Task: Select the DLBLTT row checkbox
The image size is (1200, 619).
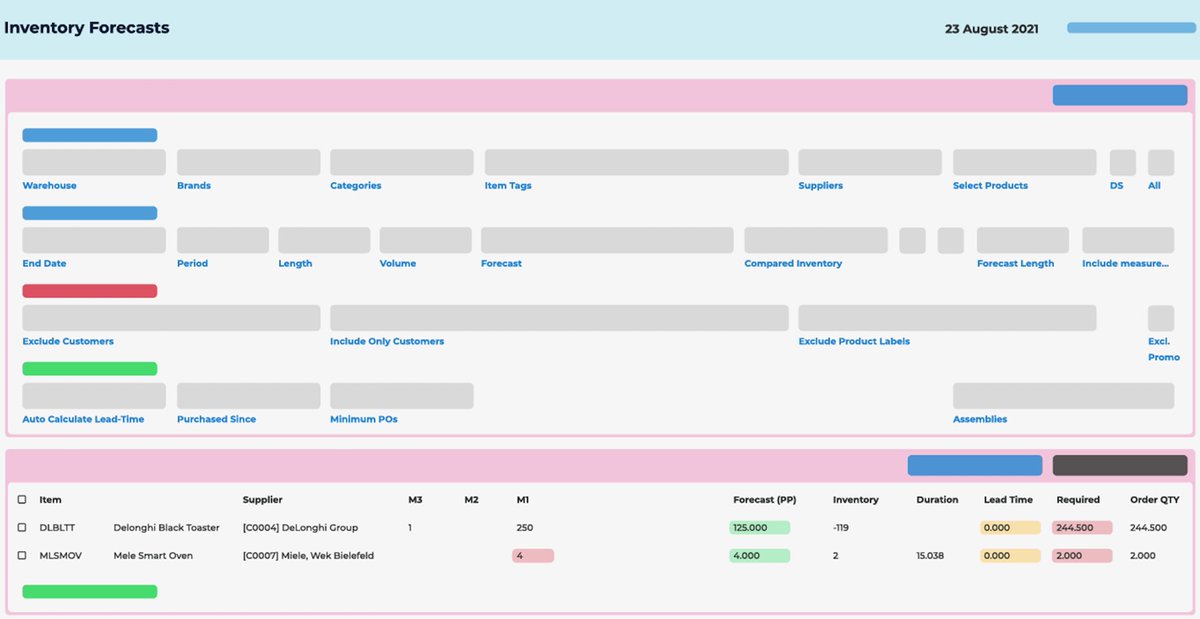Action: (x=22, y=527)
